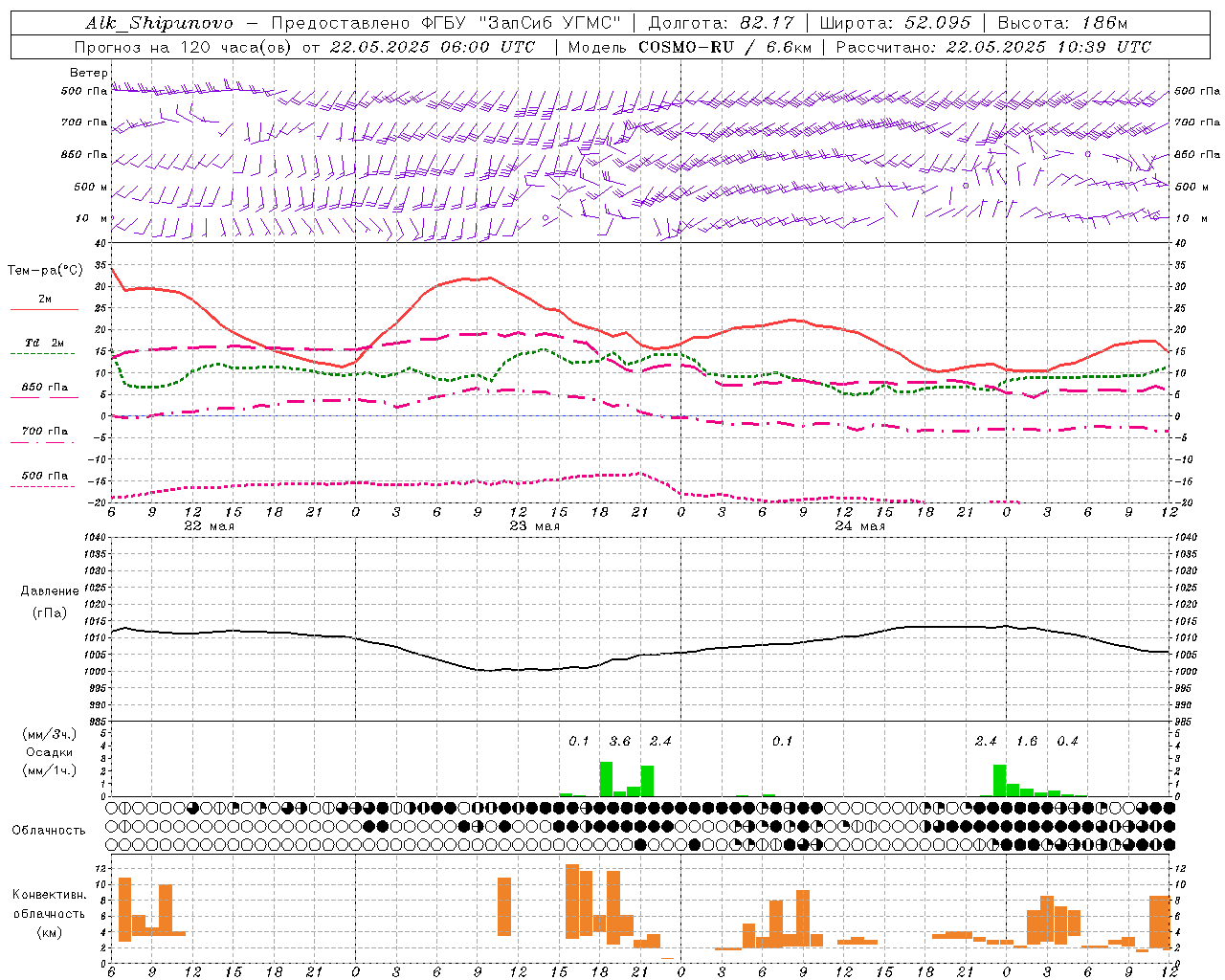Click the Долгота: 82.17 value
The image size is (1225, 980).
click(722, 23)
